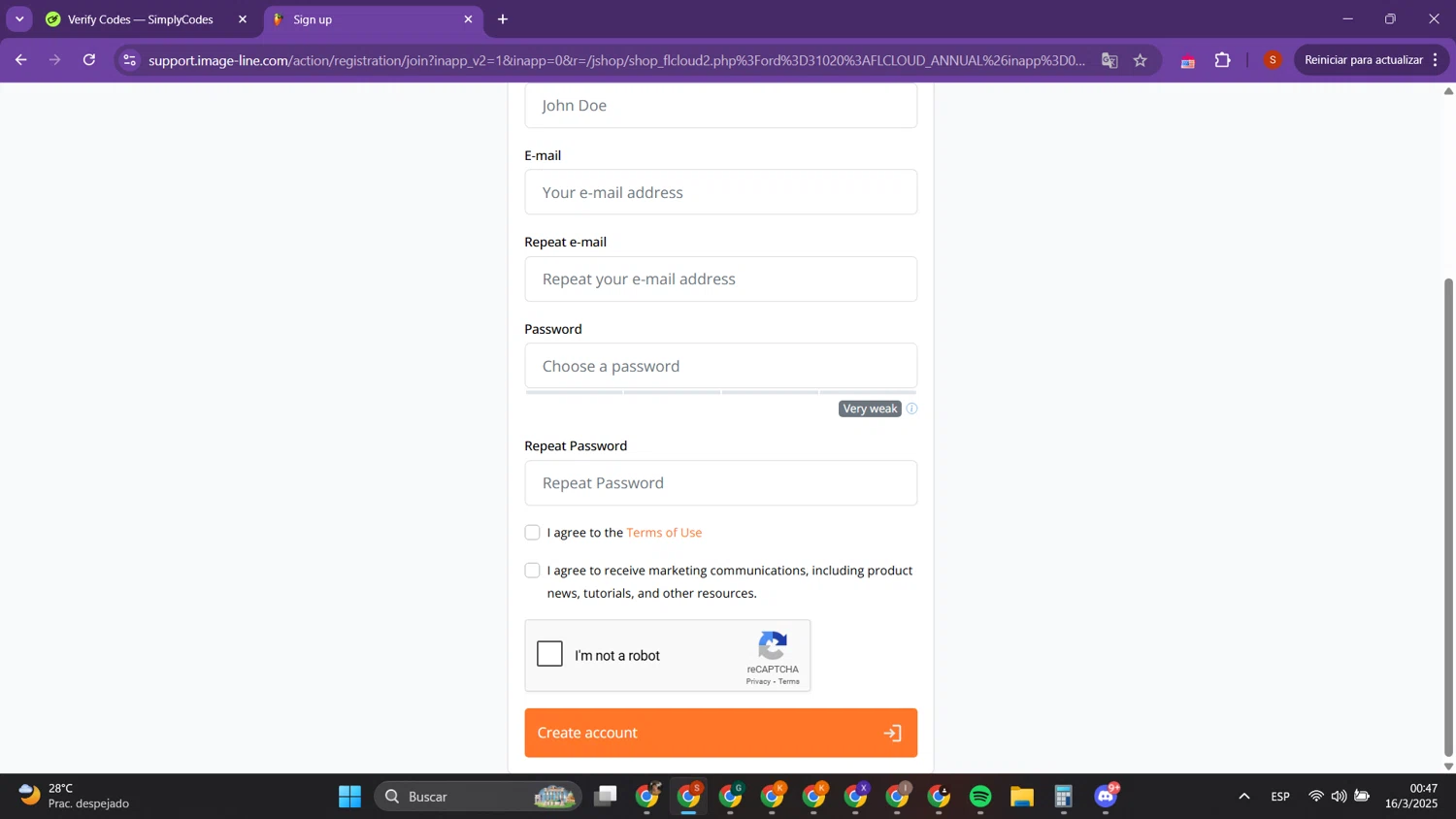Reload the Sign up page
This screenshot has width=1456, height=819.
(x=89, y=60)
